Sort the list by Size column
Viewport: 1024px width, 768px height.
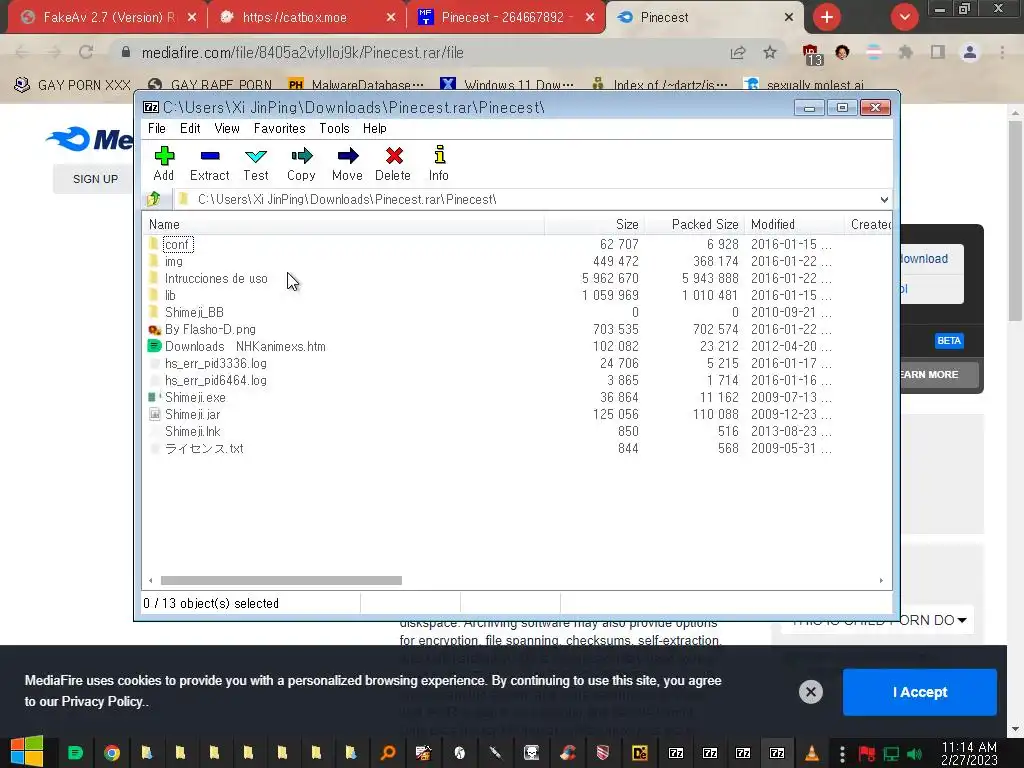click(x=594, y=224)
